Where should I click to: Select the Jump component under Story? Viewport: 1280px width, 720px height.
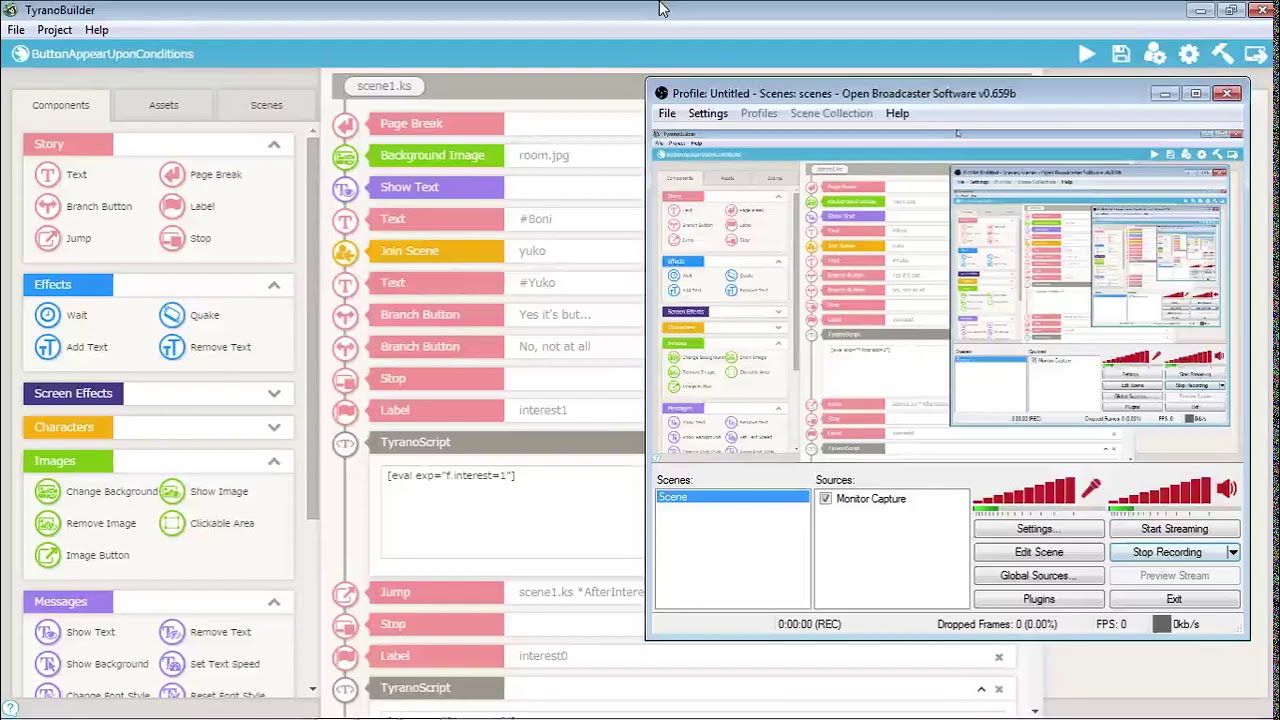point(63,239)
